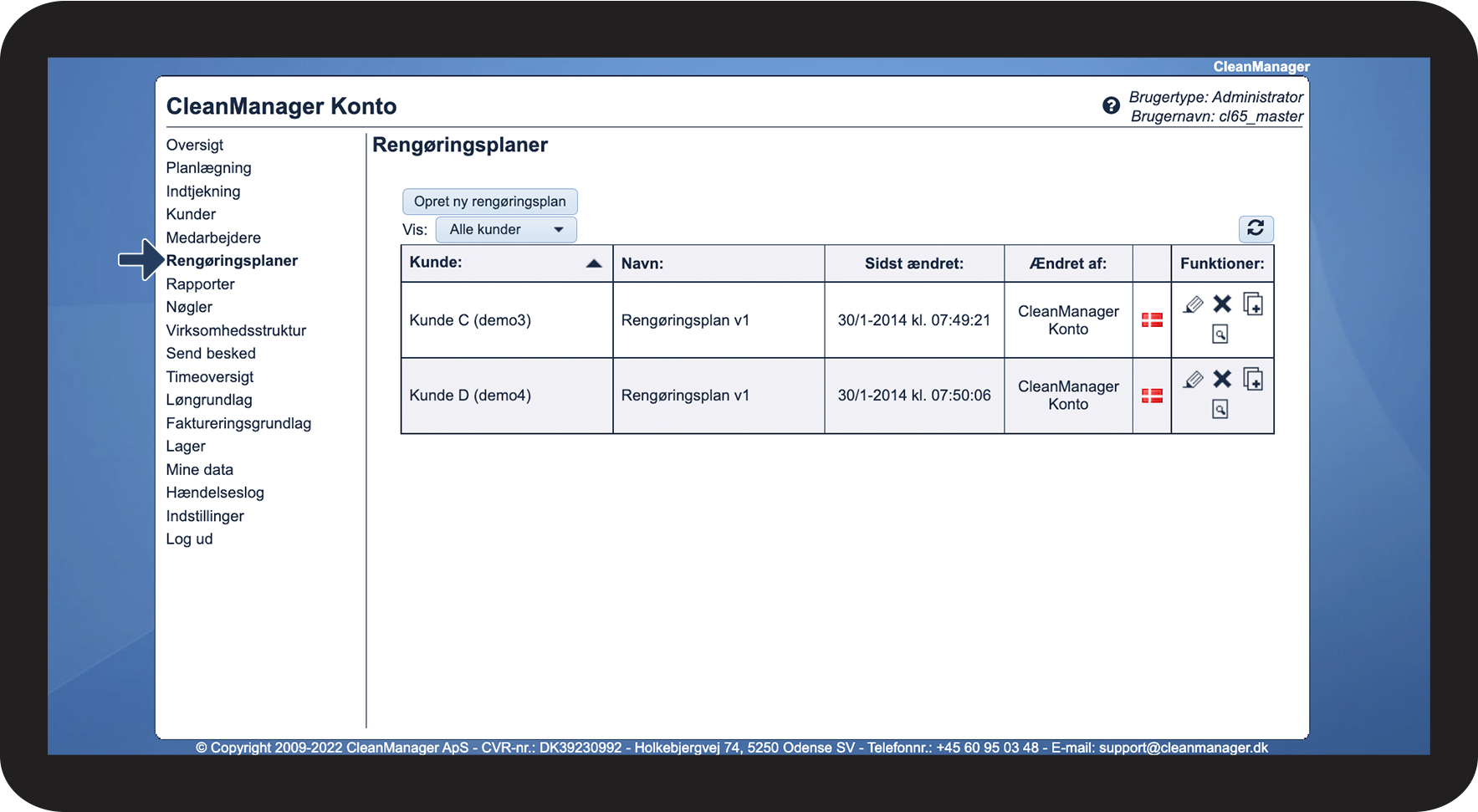This screenshot has height=812, width=1478.
Task: Open Medarbejdere in the sidebar
Action: point(213,237)
